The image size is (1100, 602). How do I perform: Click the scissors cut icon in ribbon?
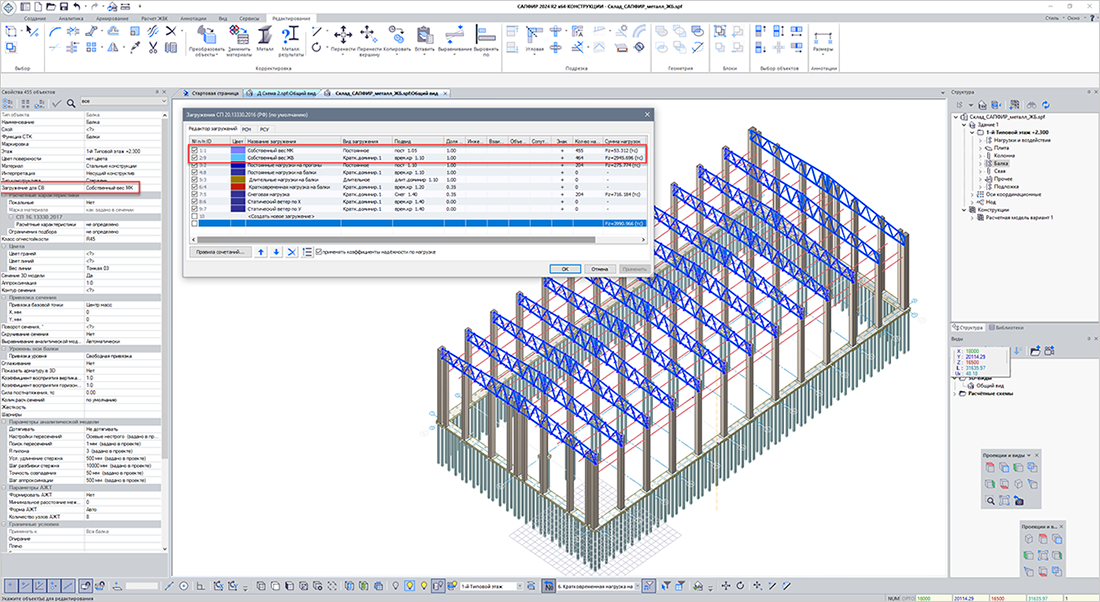pyautogui.click(x=154, y=47)
